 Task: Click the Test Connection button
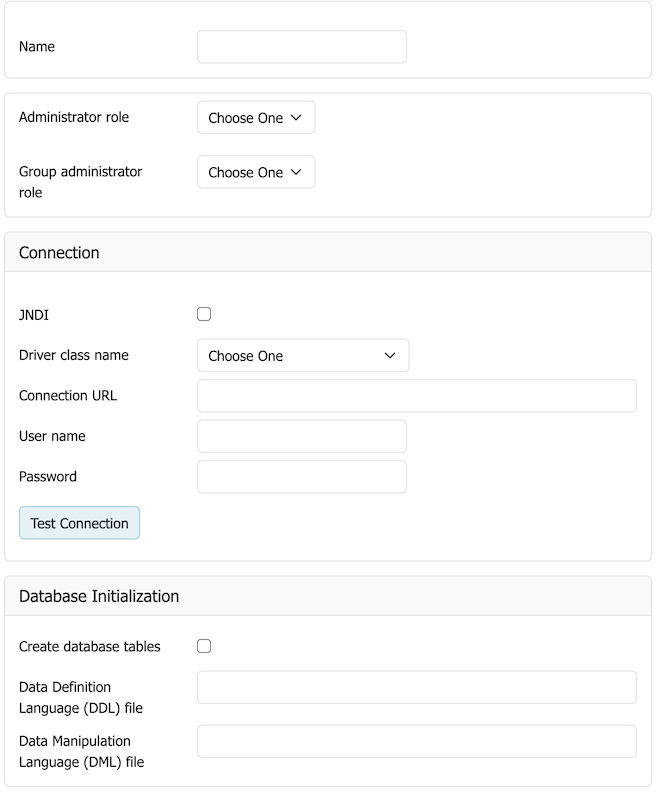[x=79, y=523]
